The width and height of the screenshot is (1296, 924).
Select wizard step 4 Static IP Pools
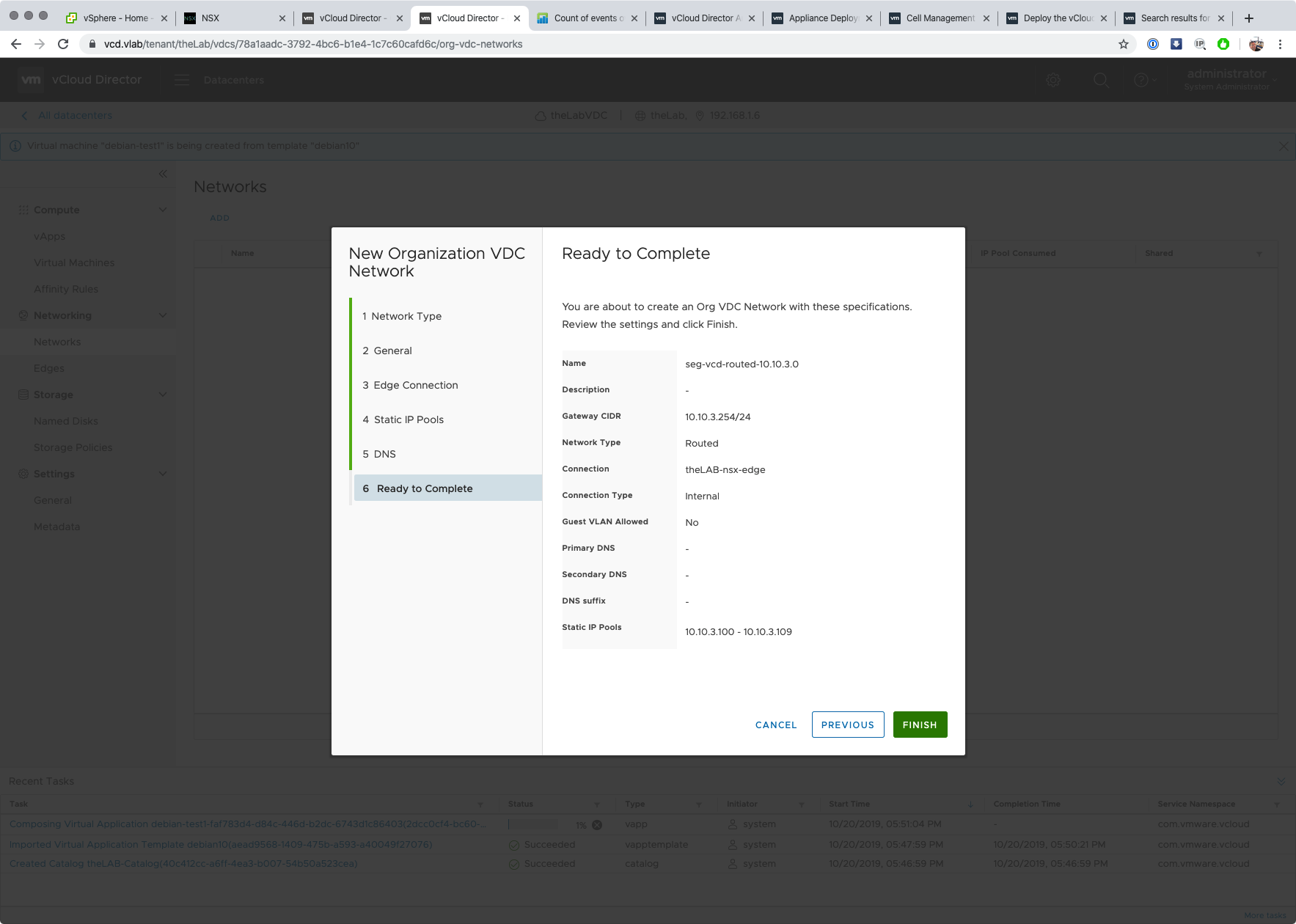coord(409,419)
